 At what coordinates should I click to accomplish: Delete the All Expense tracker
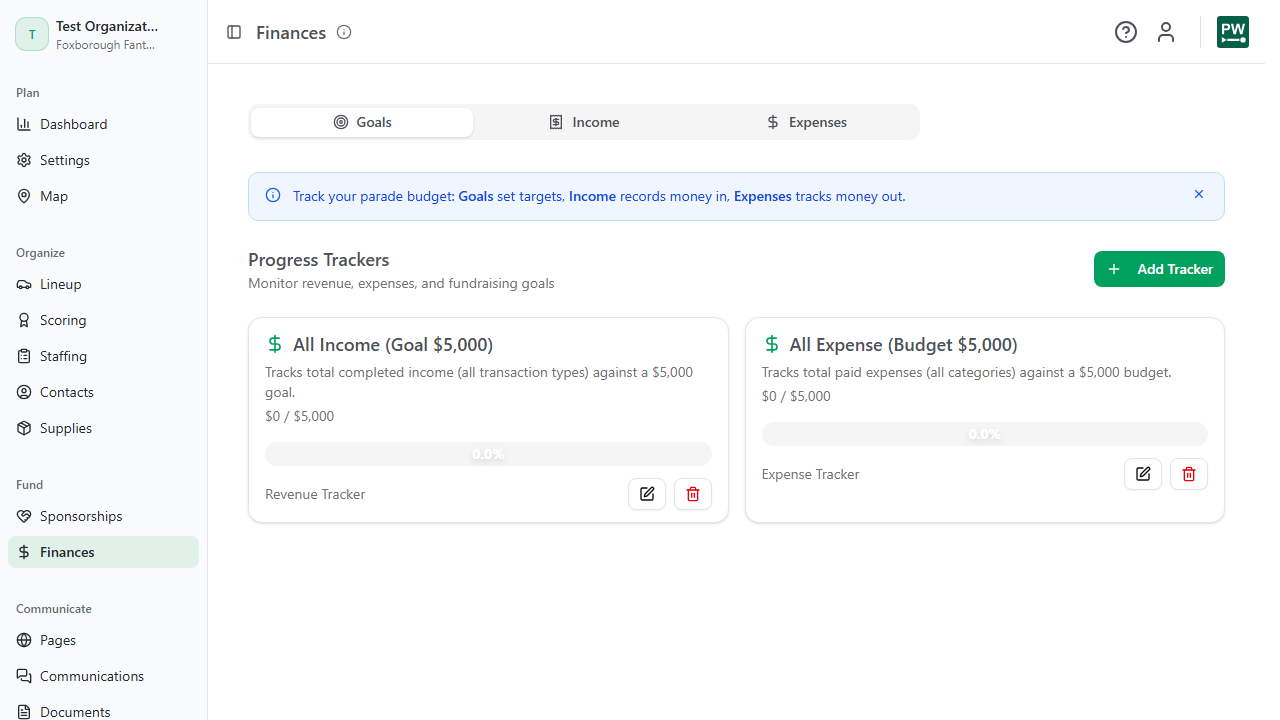(x=1189, y=474)
